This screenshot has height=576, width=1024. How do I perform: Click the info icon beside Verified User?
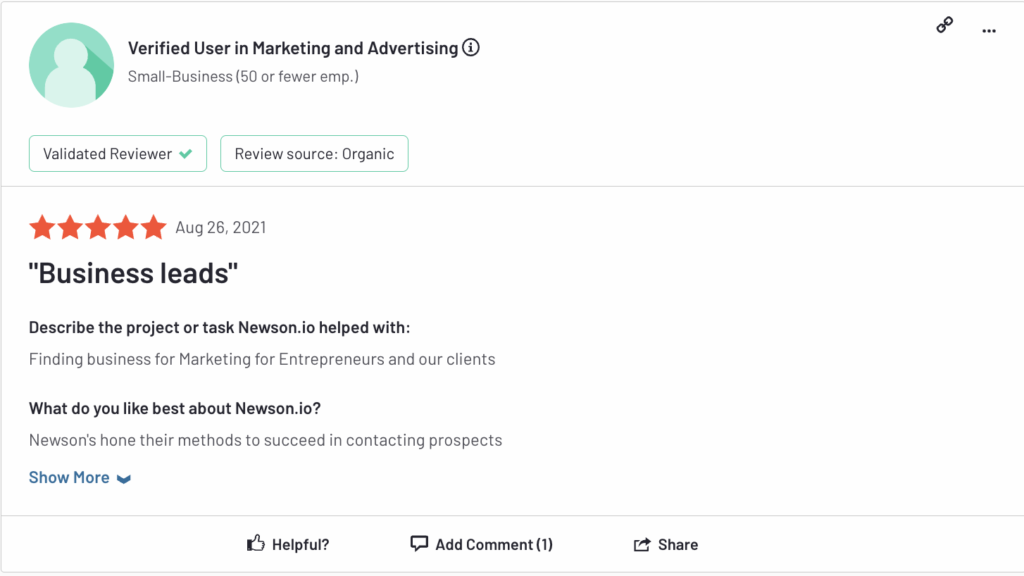coord(471,48)
